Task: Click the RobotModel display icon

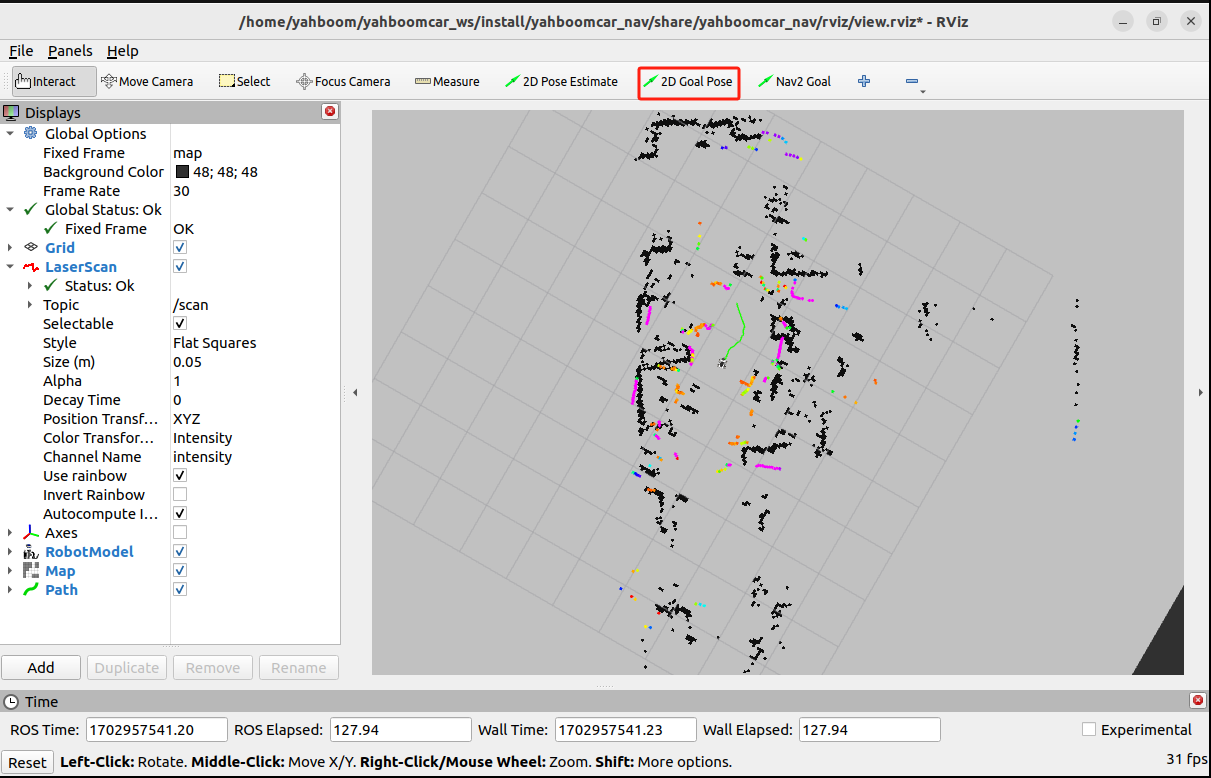Action: point(30,552)
